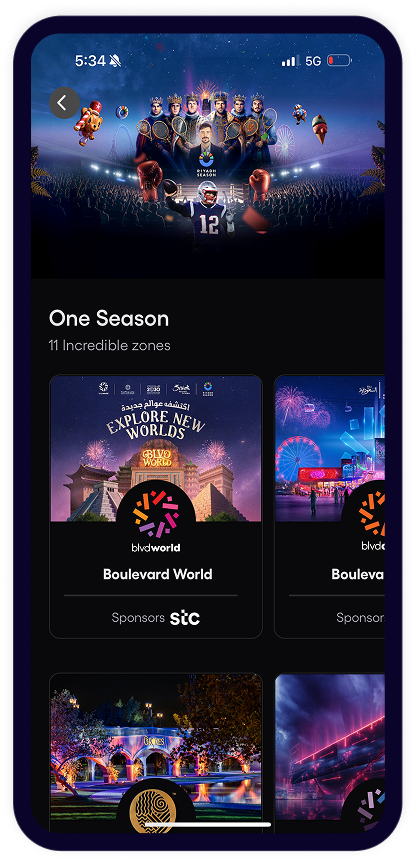Tap the cellular signal bars icon
This screenshot has height=862, width=416.
pyautogui.click(x=289, y=60)
